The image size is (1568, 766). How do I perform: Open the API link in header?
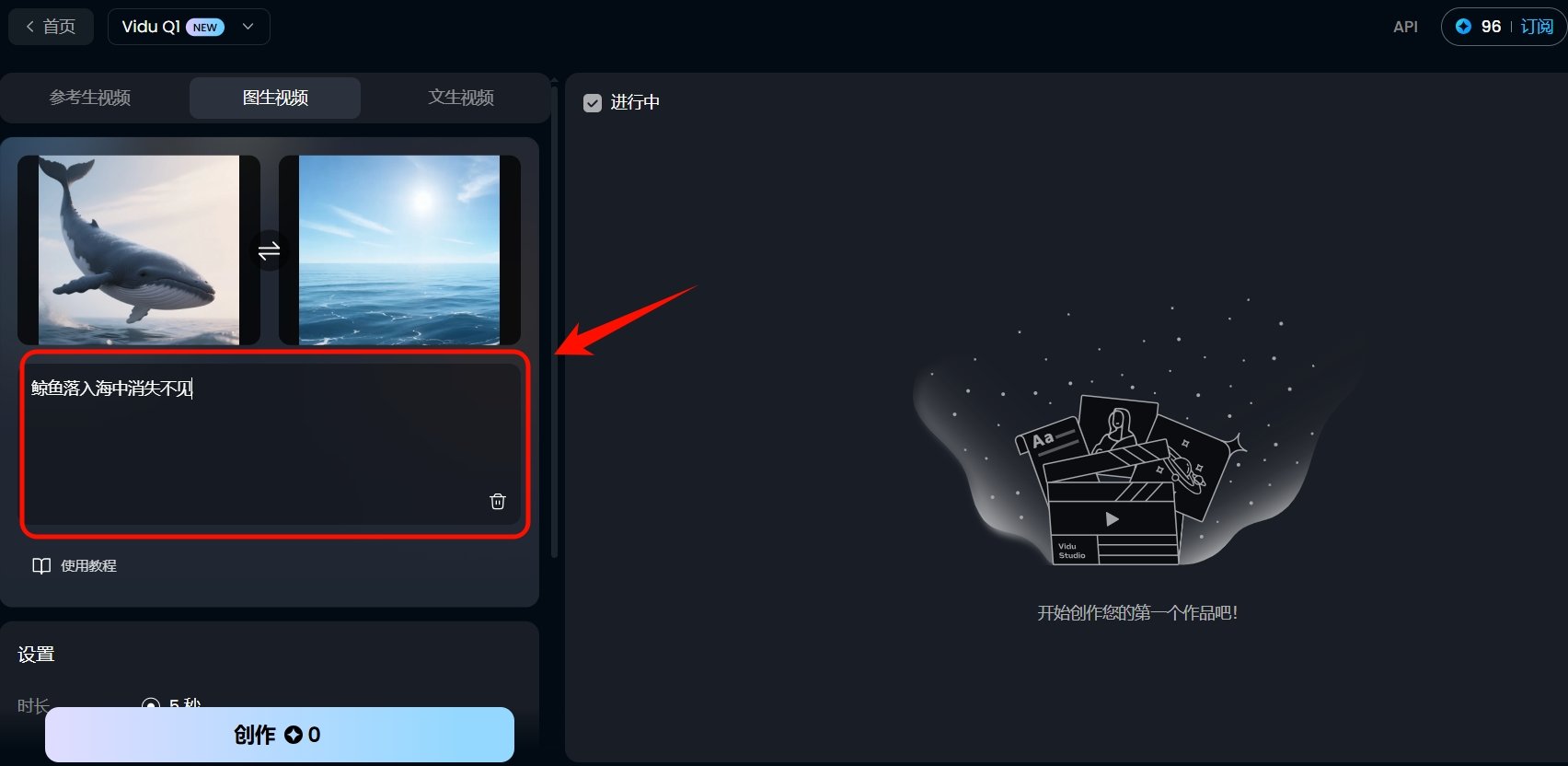tap(1405, 28)
